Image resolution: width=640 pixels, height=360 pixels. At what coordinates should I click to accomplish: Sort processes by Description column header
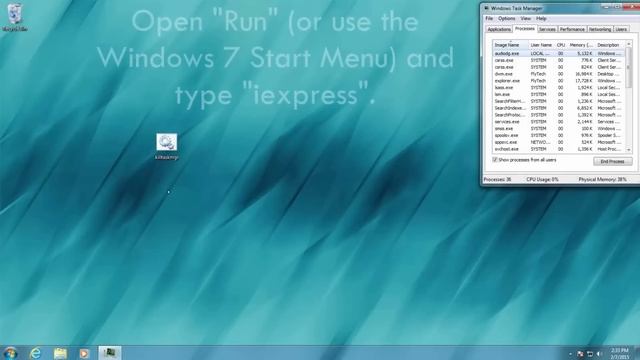click(610, 45)
